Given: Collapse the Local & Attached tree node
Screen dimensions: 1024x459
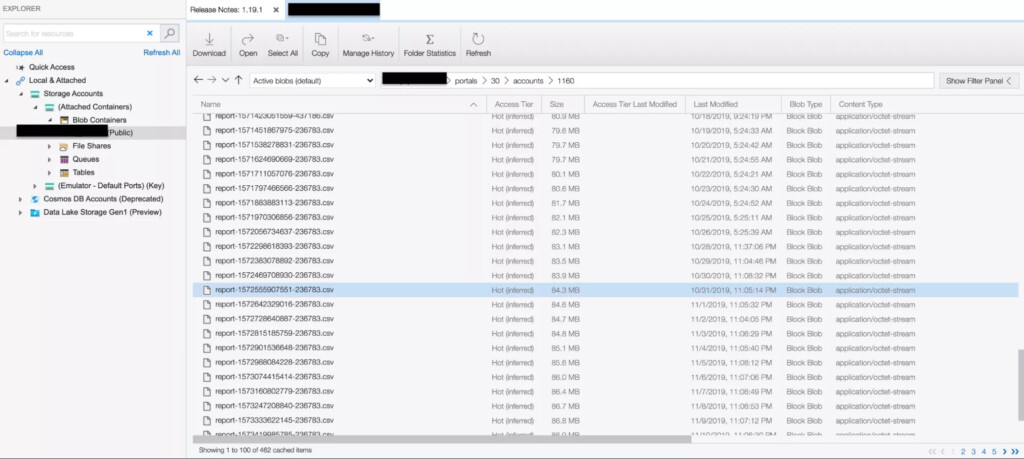Looking at the screenshot, I should click(7, 81).
